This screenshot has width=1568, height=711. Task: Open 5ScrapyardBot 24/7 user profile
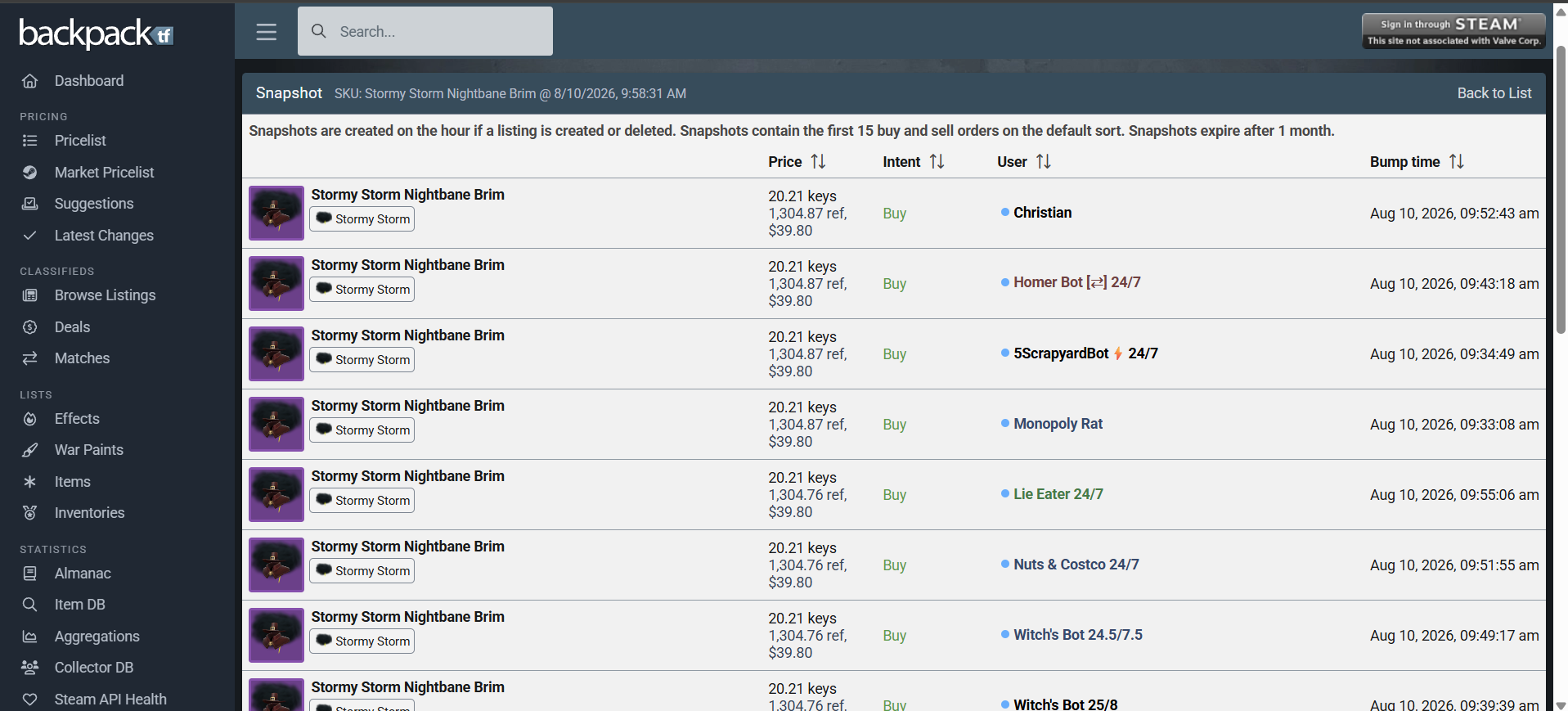coord(1085,353)
